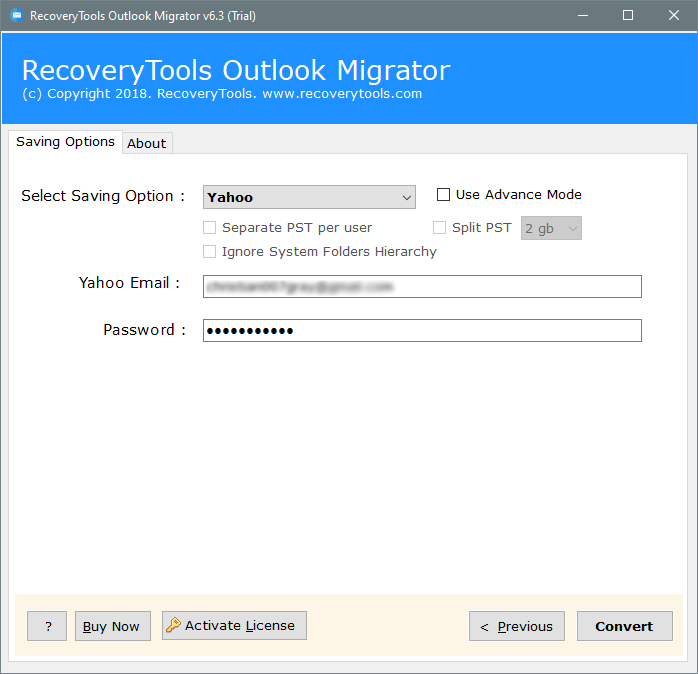The width and height of the screenshot is (698, 674).
Task: Maximize the Outlook Migrator window
Action: pyautogui.click(x=628, y=16)
